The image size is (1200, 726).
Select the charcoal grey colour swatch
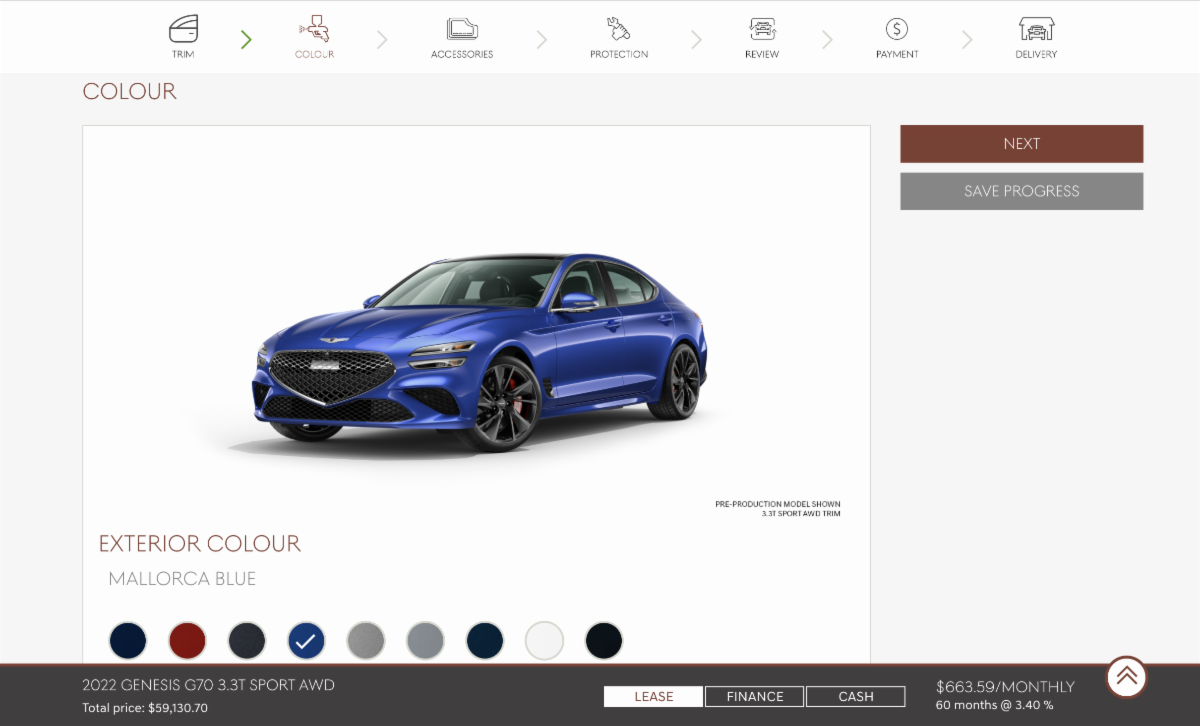tap(247, 641)
